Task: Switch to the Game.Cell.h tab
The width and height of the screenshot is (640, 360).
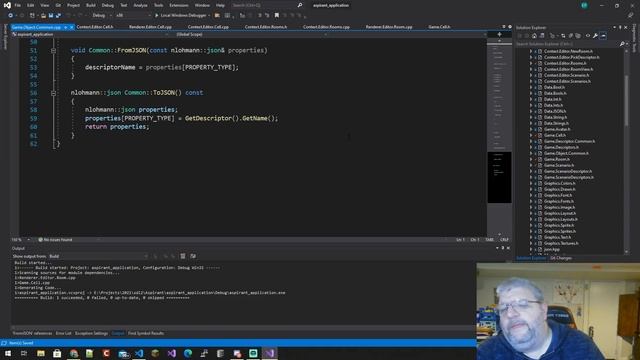Action: pos(439,27)
